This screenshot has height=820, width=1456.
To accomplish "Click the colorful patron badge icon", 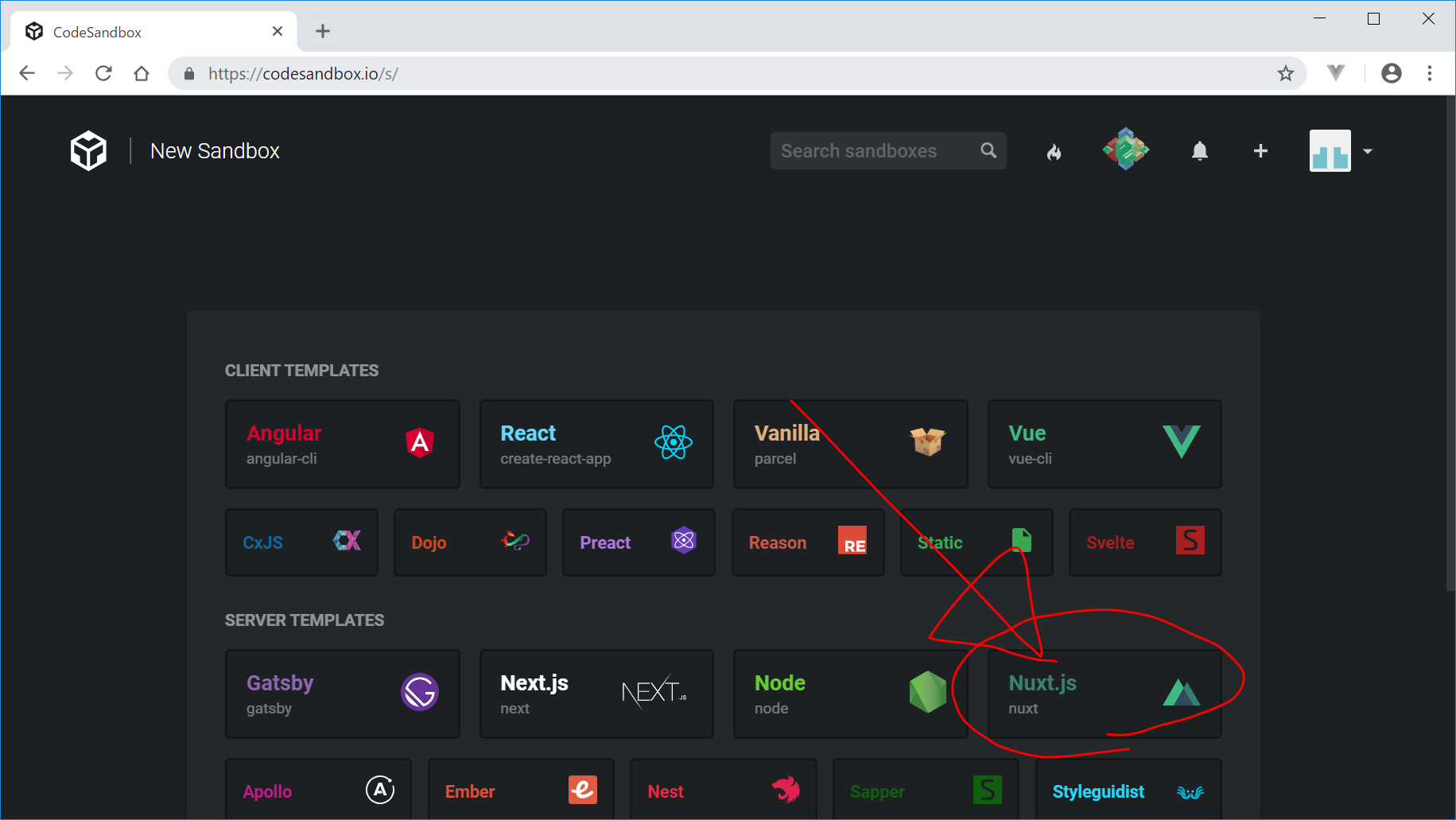I will (x=1125, y=150).
